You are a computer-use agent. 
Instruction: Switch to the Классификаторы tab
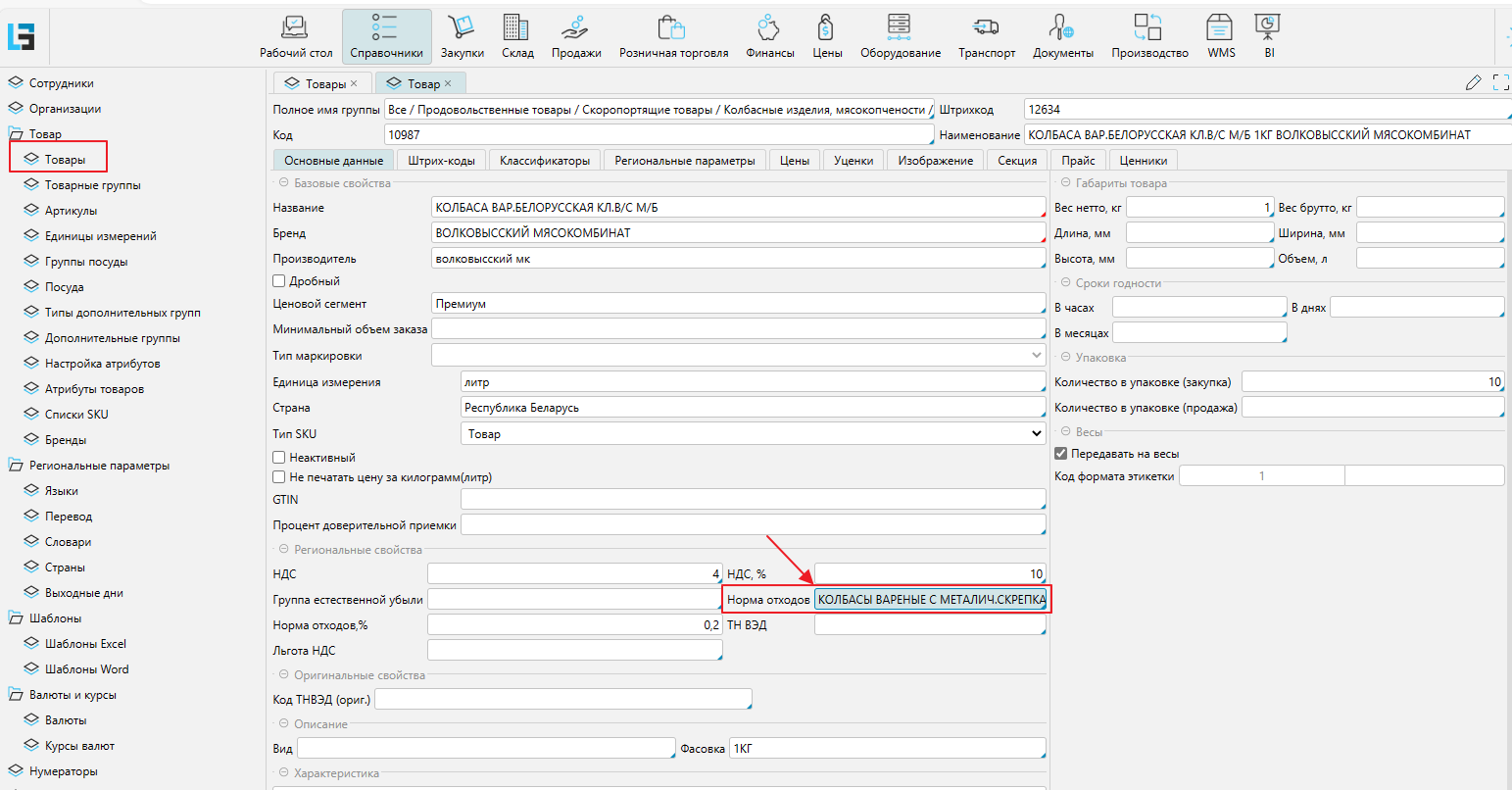click(545, 161)
